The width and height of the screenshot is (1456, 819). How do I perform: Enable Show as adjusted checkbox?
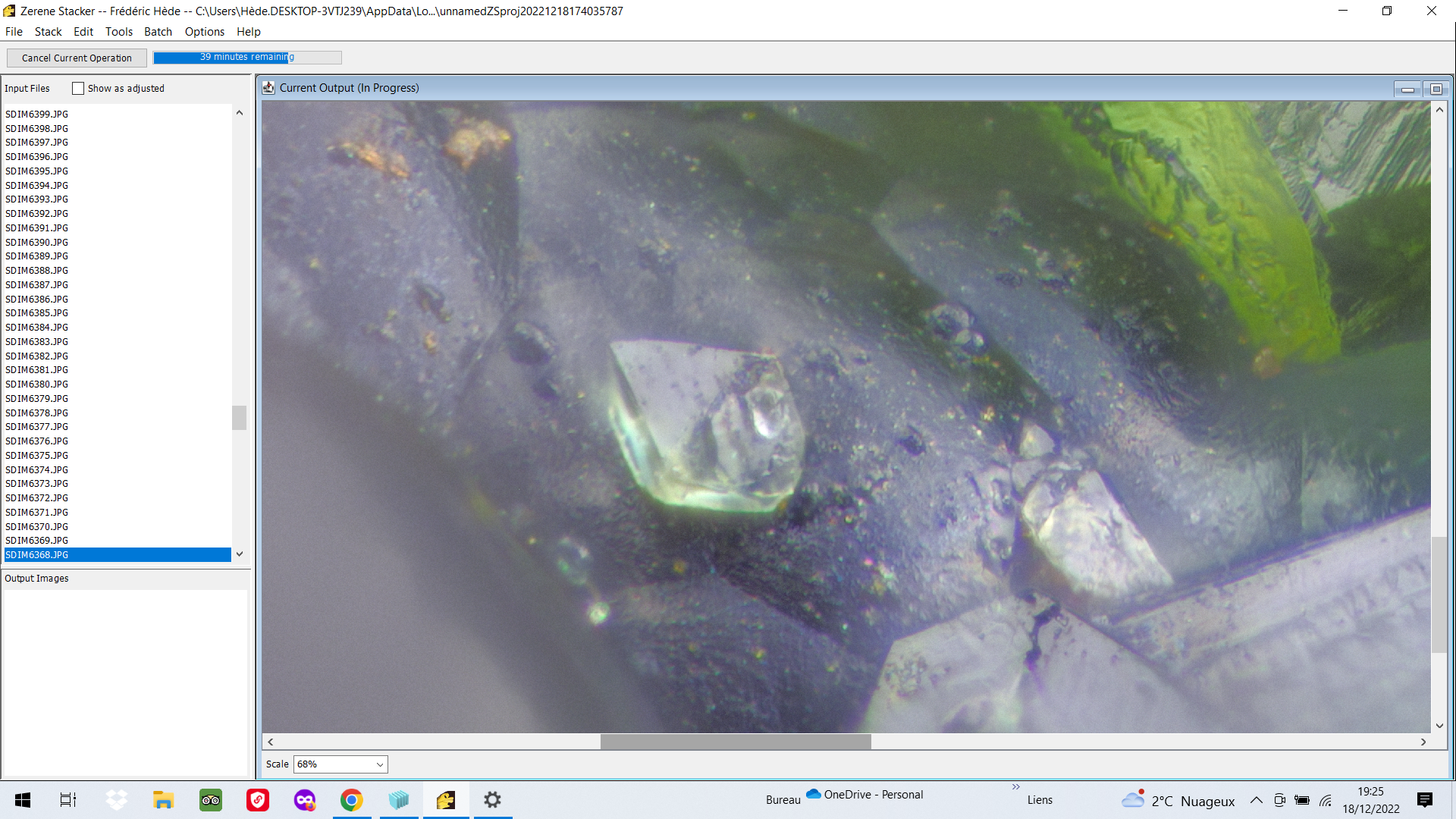pos(78,89)
